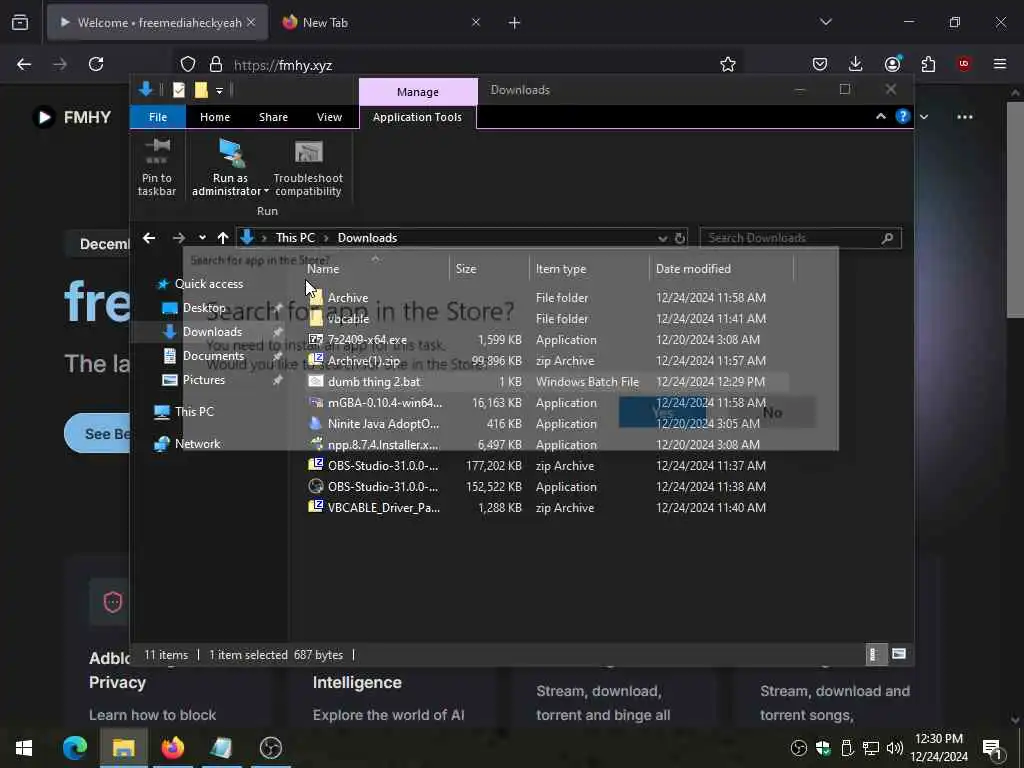
Task: Select Pictures in navigation pane
Action: point(203,379)
